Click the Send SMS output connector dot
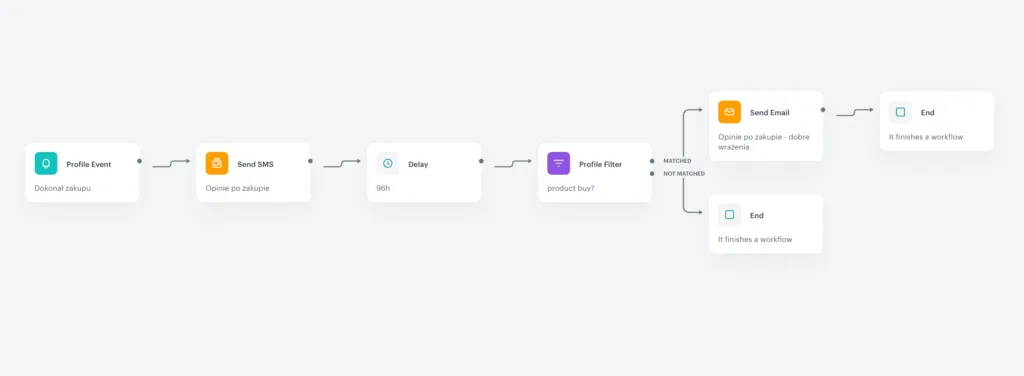 click(x=310, y=161)
